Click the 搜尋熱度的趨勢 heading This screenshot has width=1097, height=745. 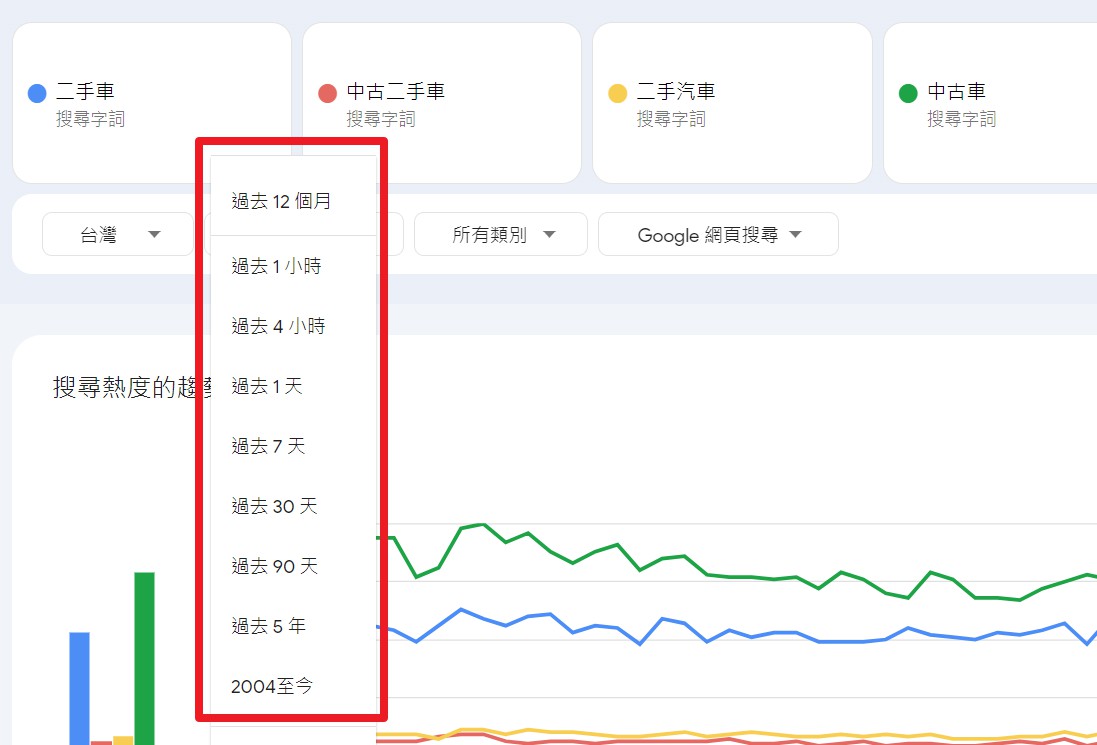tap(130, 388)
